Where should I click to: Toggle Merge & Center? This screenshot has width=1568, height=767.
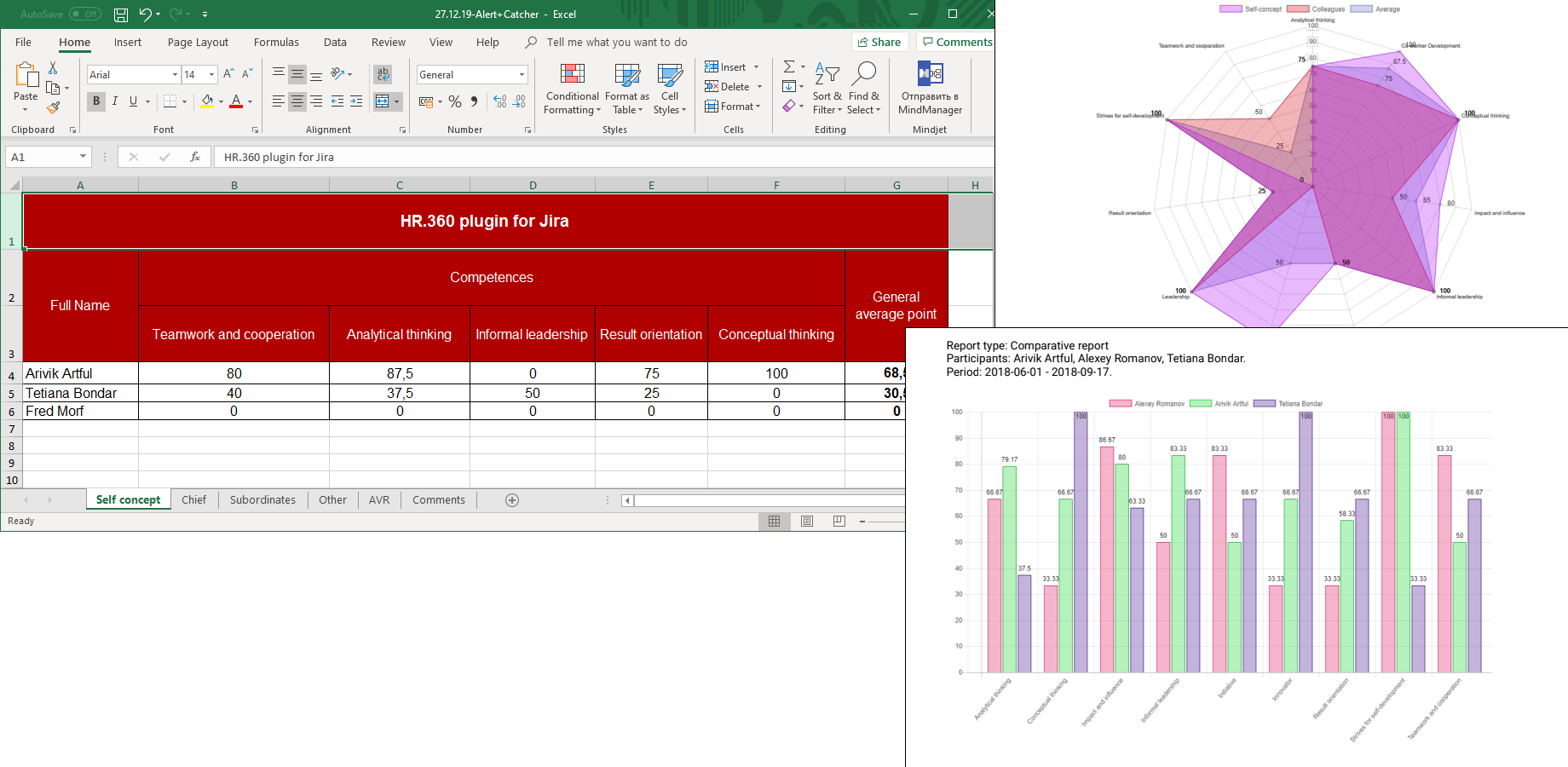point(383,101)
